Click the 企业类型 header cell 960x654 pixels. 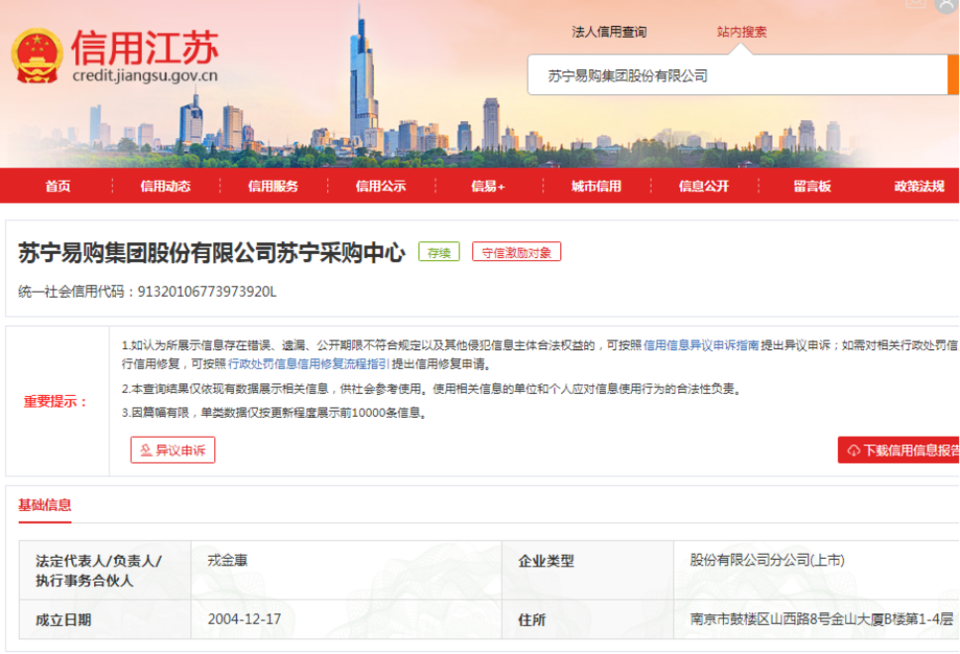(x=588, y=570)
